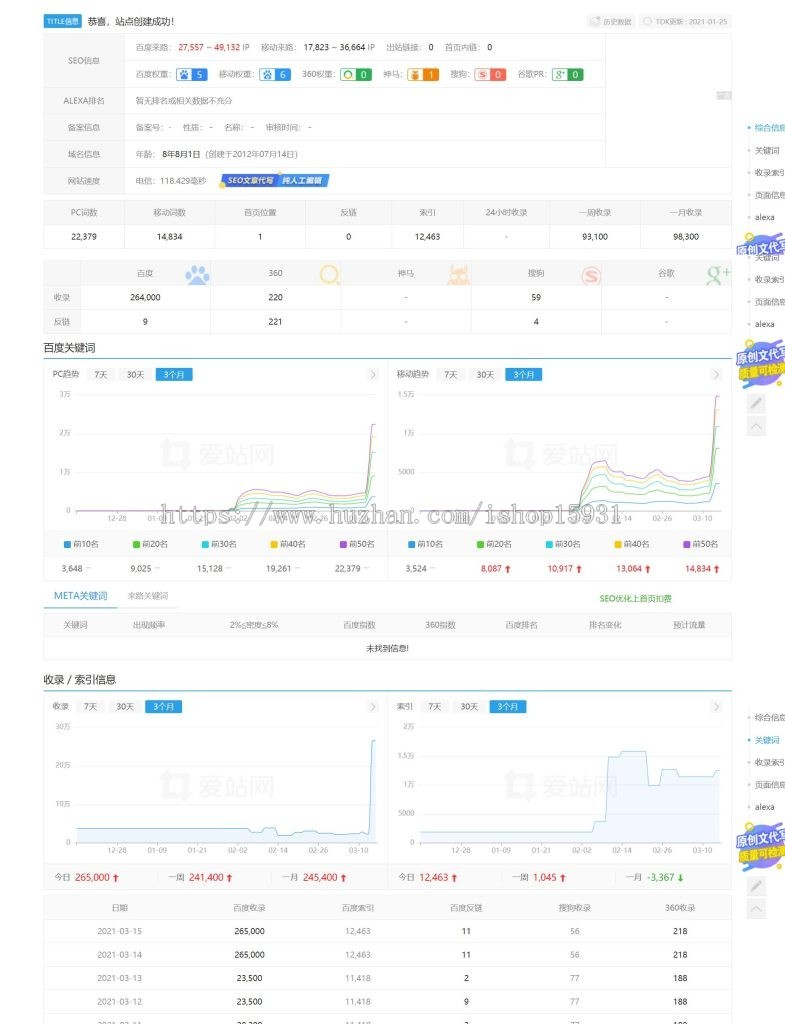The width and height of the screenshot is (785, 1024).
Task: Switch 收录 chart to 7天
Action: 90,707
